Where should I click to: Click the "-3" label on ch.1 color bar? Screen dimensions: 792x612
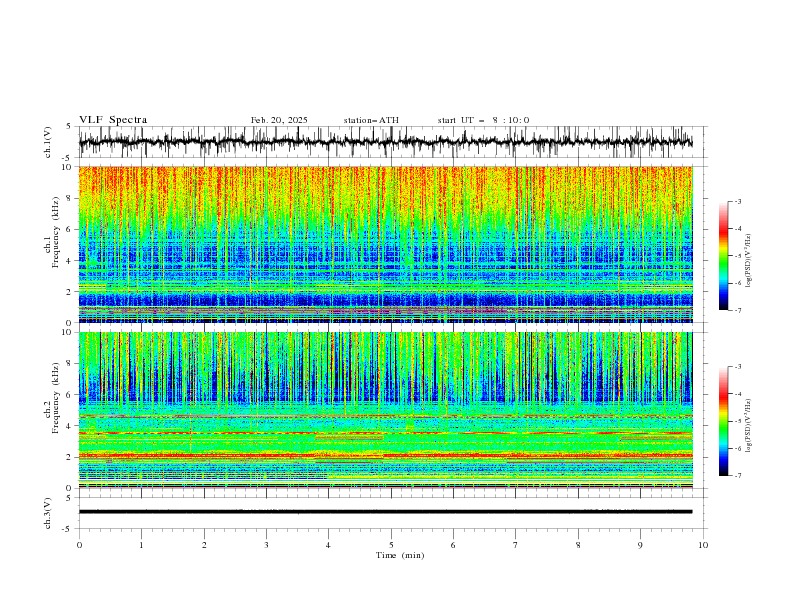(737, 201)
